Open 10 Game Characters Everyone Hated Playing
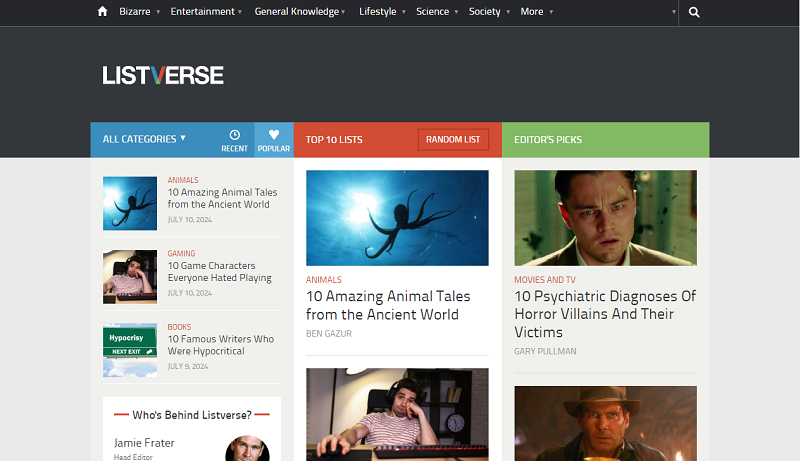Image resolution: width=800 pixels, height=461 pixels. click(219, 272)
